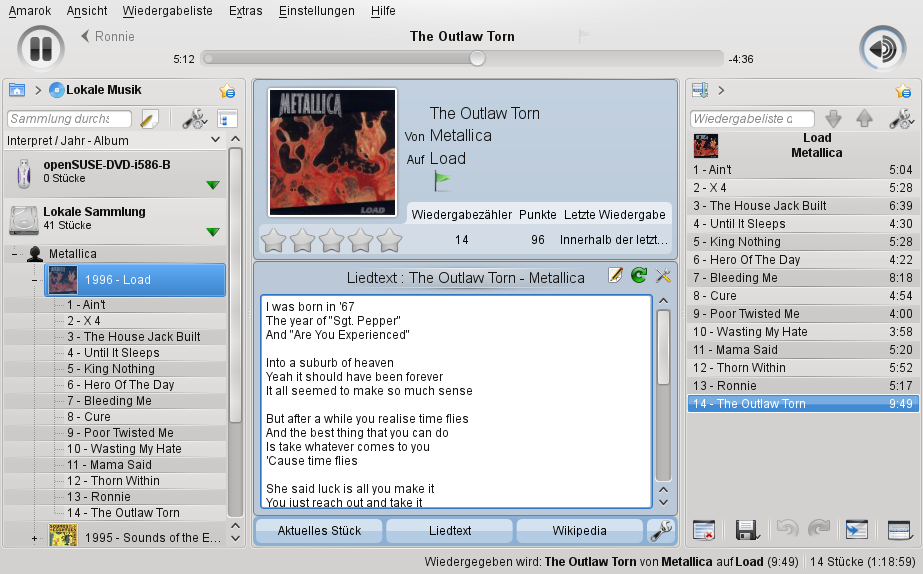Image resolution: width=923 pixels, height=574 pixels.
Task: Open the Einstellungen menu
Action: [317, 11]
